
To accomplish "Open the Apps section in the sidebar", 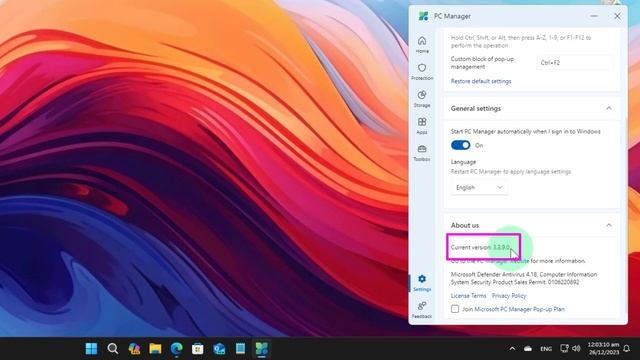I will pos(422,126).
